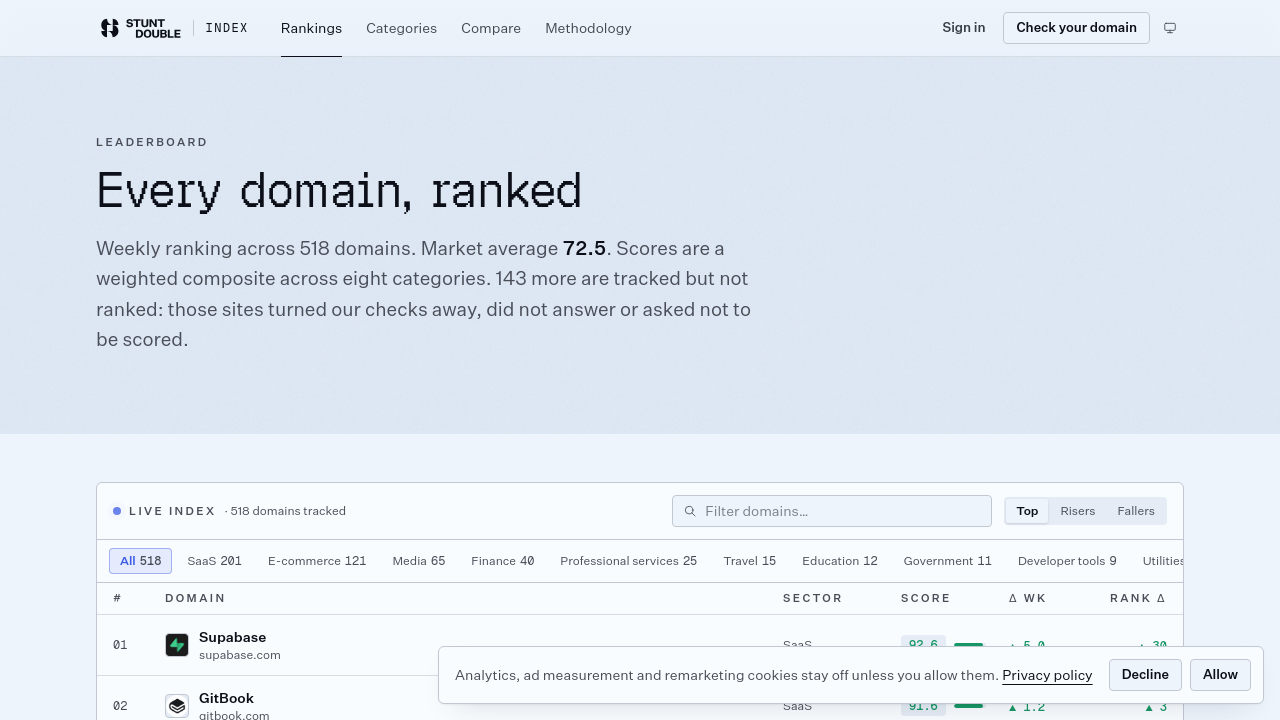Viewport: 1280px width, 720px height.
Task: Click the Stunt Double logo icon
Action: tap(110, 28)
